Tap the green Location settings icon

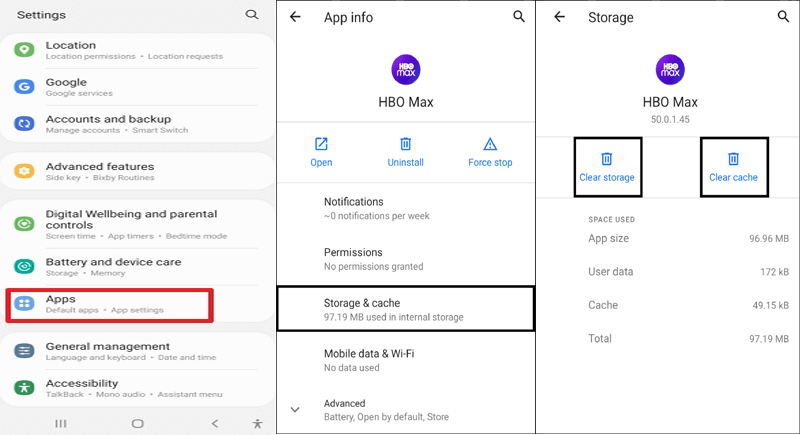coord(24,50)
